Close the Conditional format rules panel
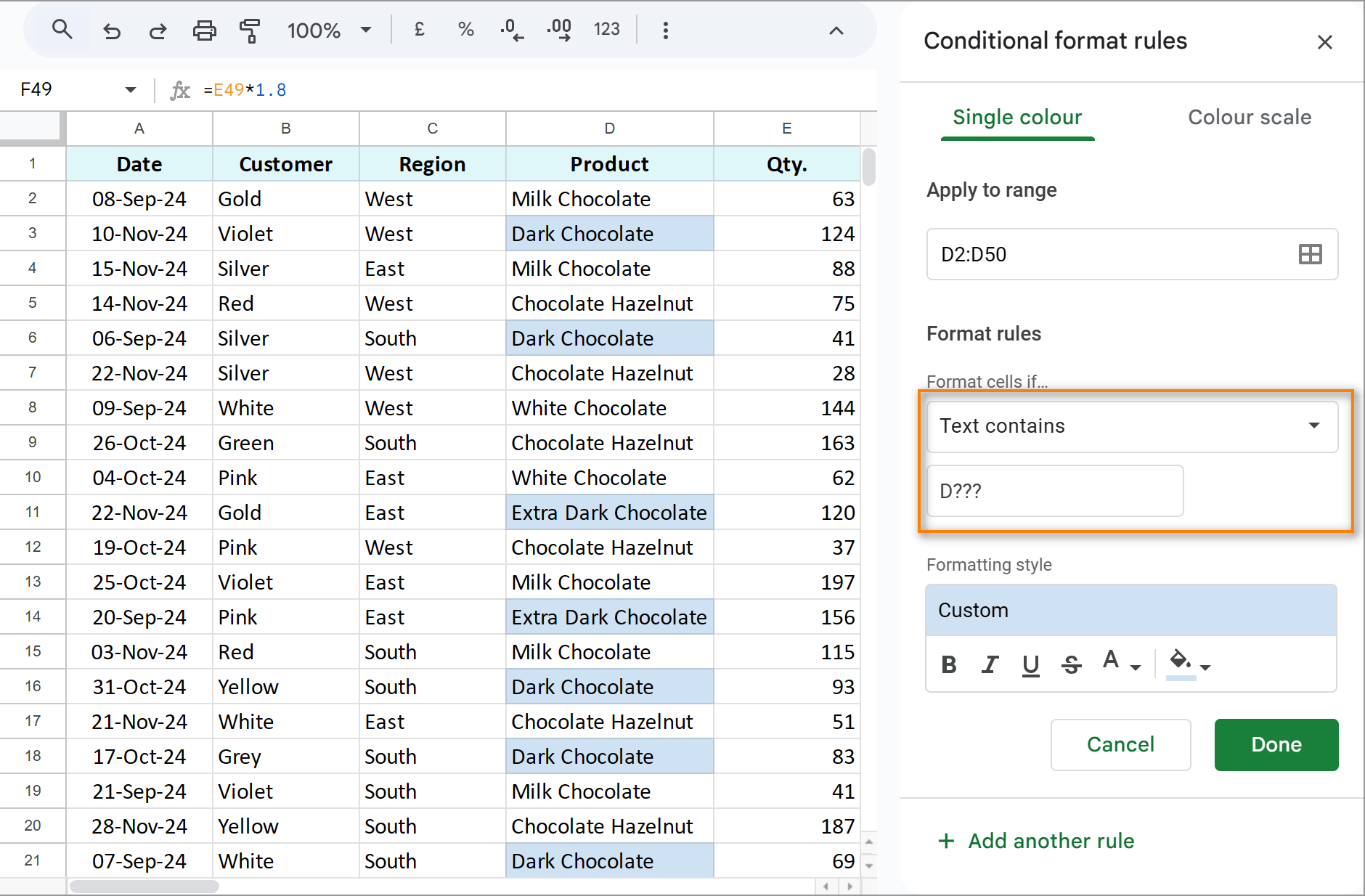Viewport: 1365px width, 896px height. (x=1325, y=42)
